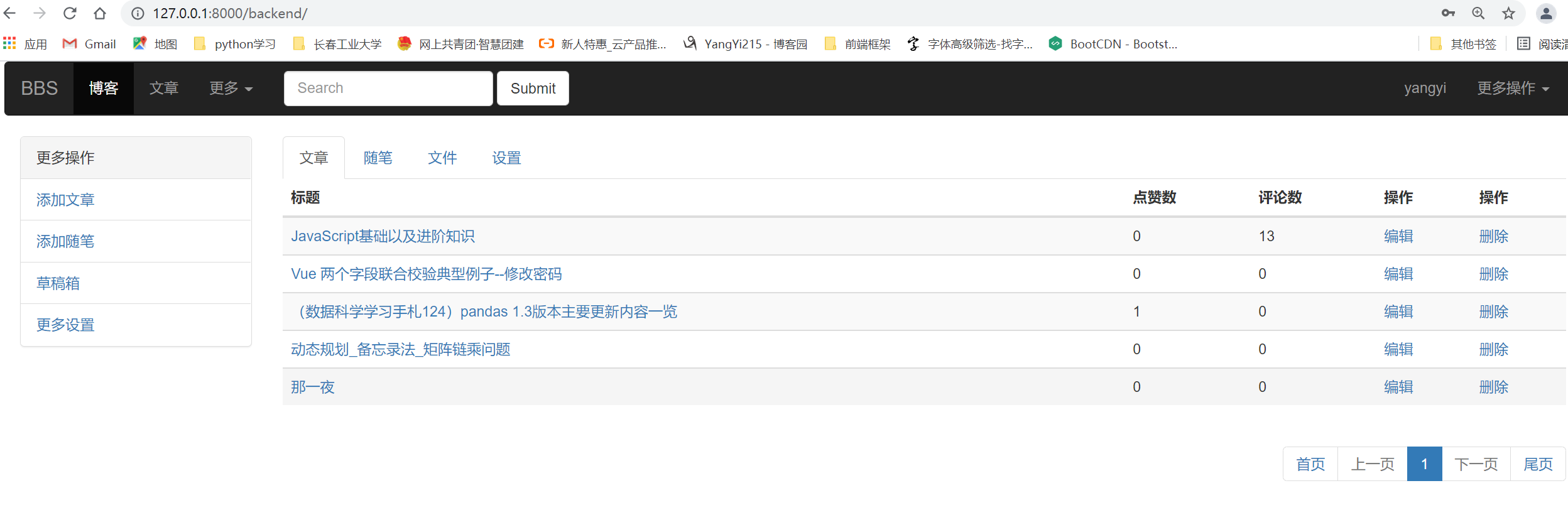This screenshot has height=515, width=1568.
Task: Open 字体高级筛选-找字 bookmark
Action: 970,44
